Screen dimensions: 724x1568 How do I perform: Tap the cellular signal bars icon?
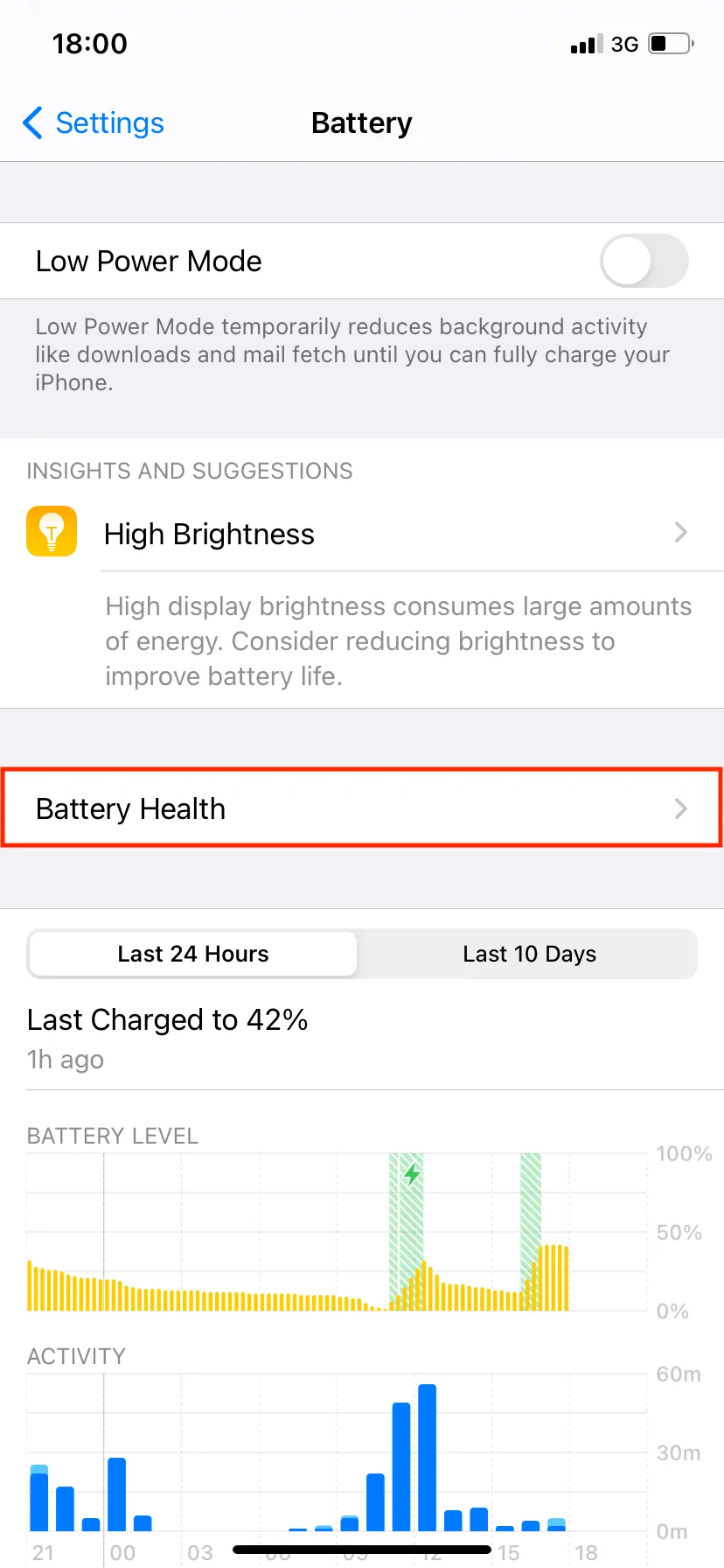(586, 45)
